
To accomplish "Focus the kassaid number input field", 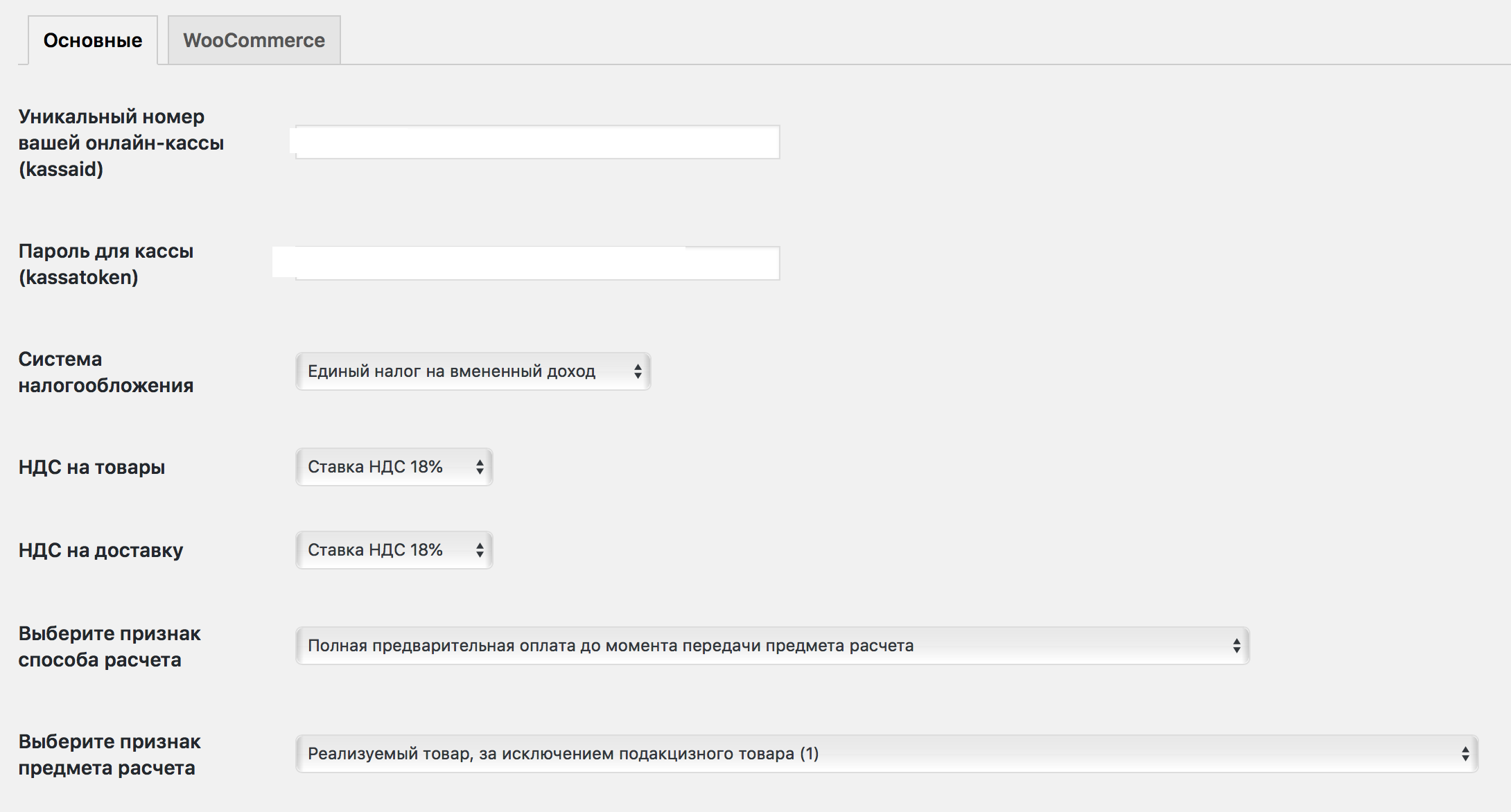I will [x=537, y=142].
